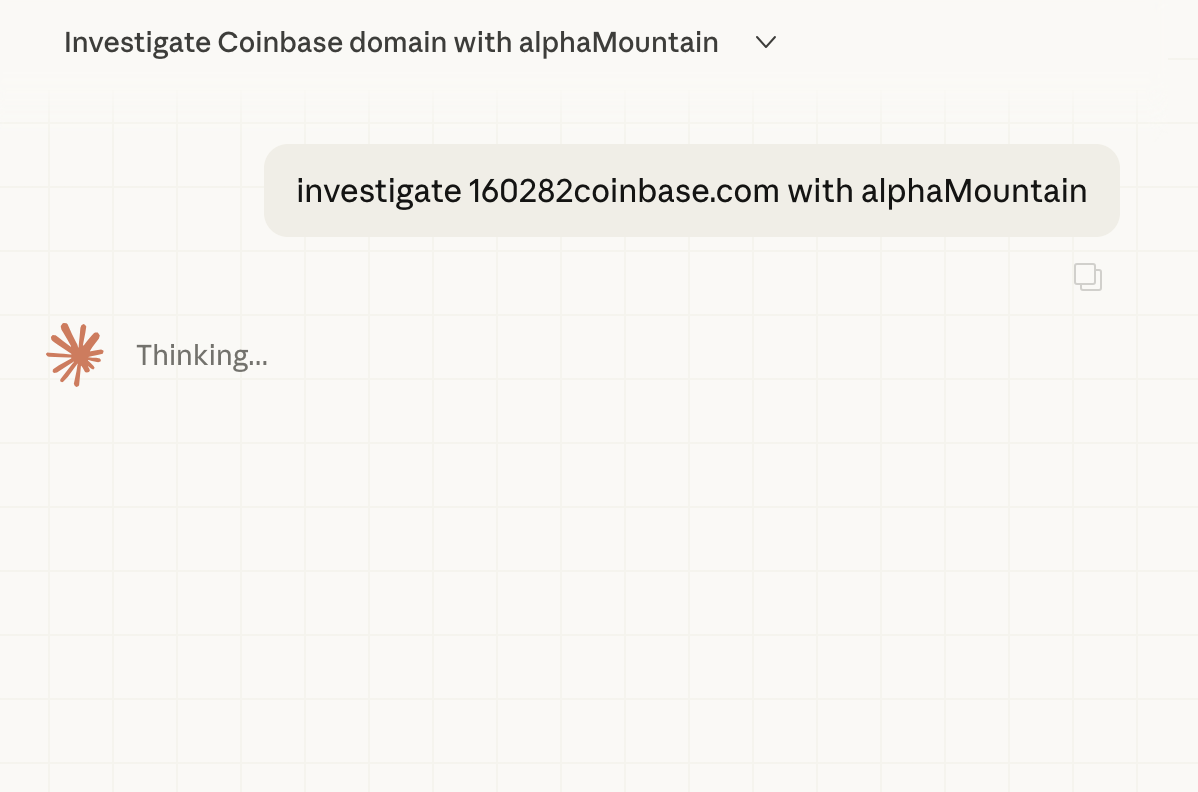The image size is (1198, 792).
Task: Open the conversation title chevron dropdown
Action: (x=766, y=42)
